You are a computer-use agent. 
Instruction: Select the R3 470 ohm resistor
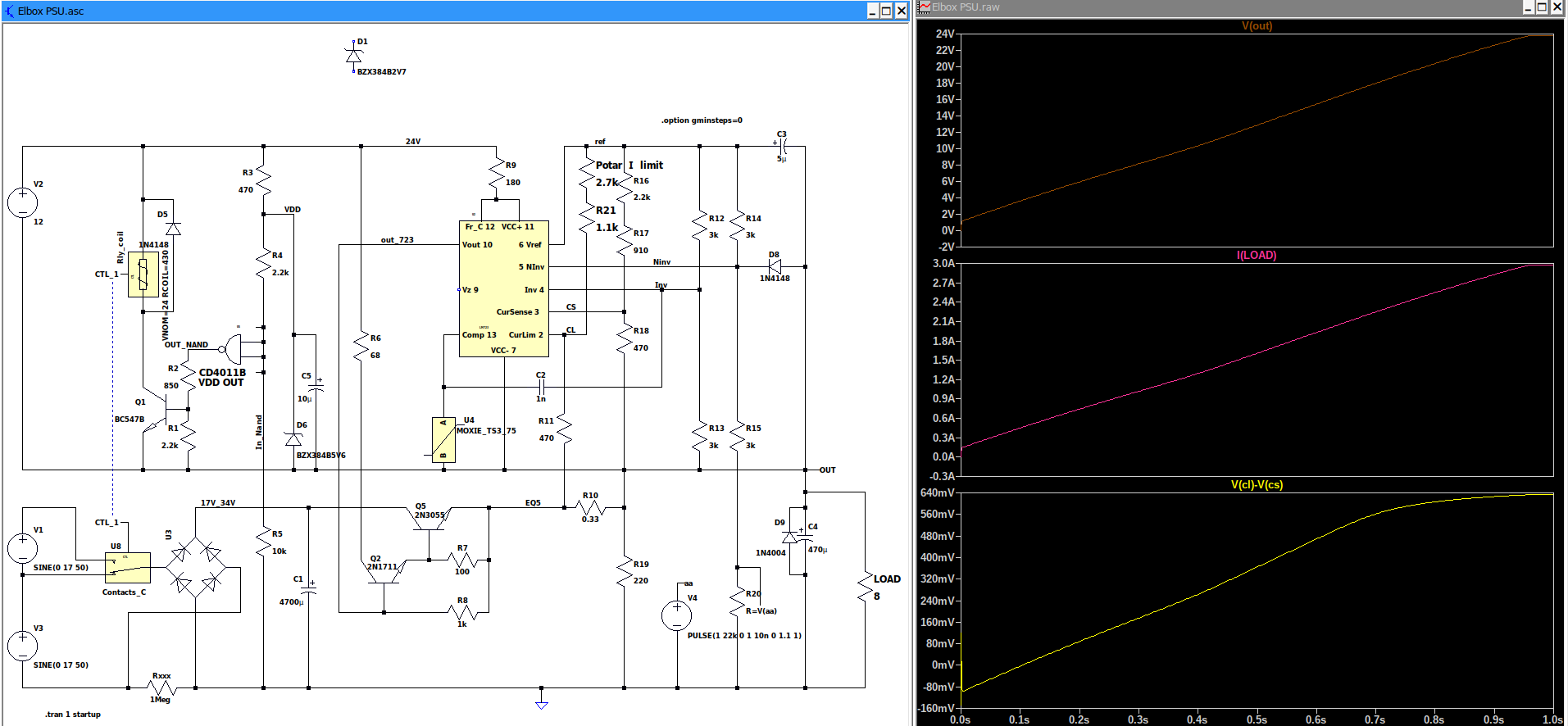pyautogui.click(x=263, y=180)
